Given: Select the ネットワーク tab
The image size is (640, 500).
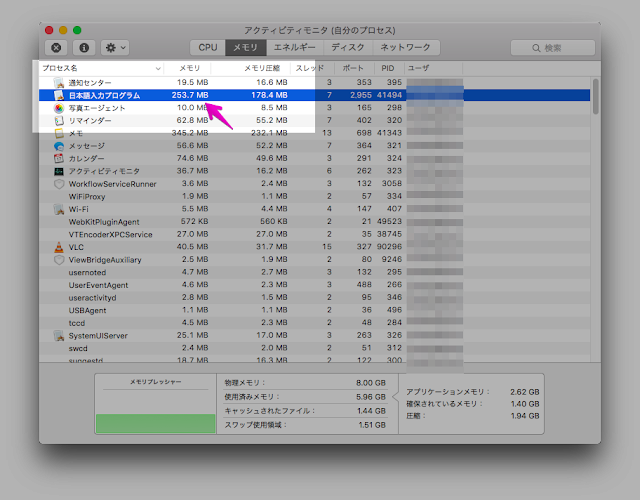Looking at the screenshot, I should point(406,47).
